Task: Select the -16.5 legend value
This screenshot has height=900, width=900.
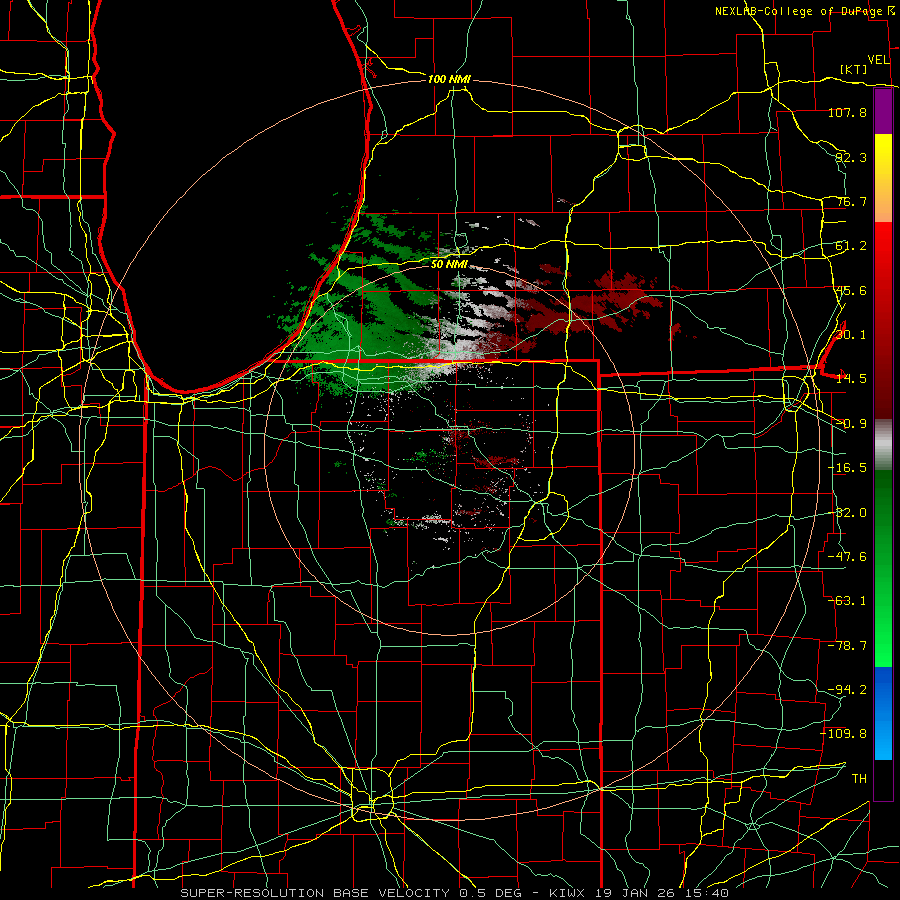Action: pos(847,468)
